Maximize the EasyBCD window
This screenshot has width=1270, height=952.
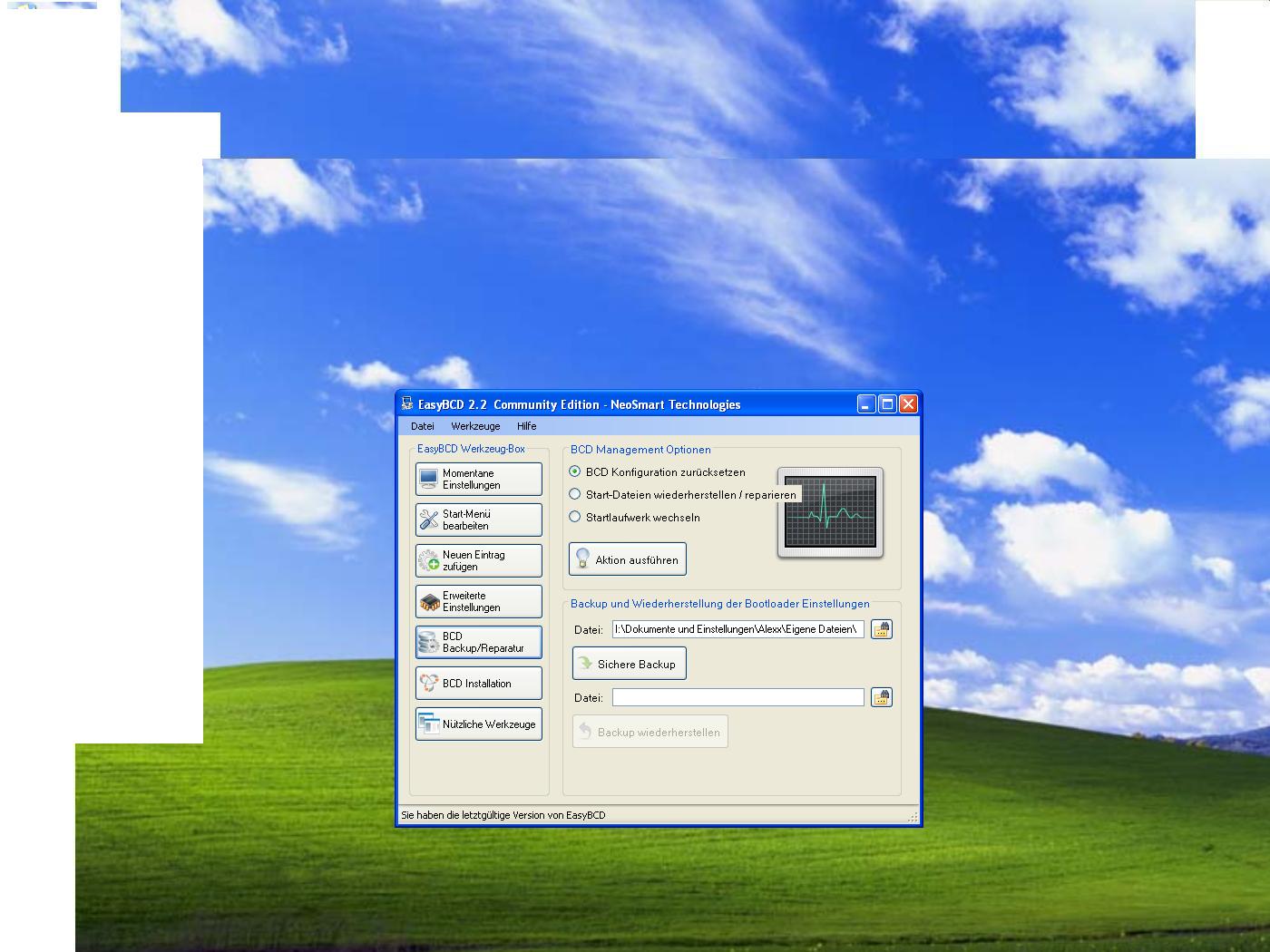887,404
